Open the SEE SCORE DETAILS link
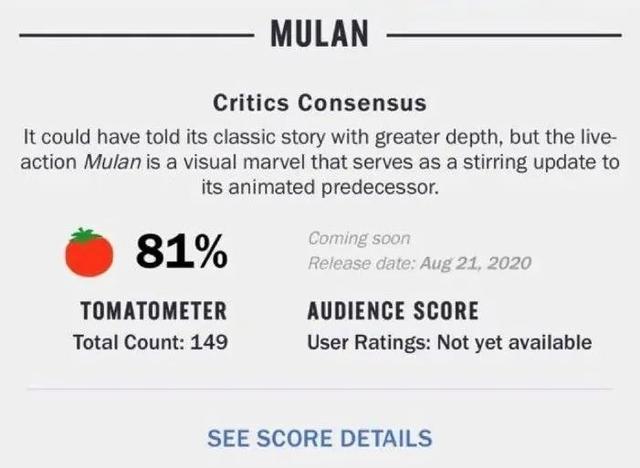The width and height of the screenshot is (640, 468). [320, 438]
